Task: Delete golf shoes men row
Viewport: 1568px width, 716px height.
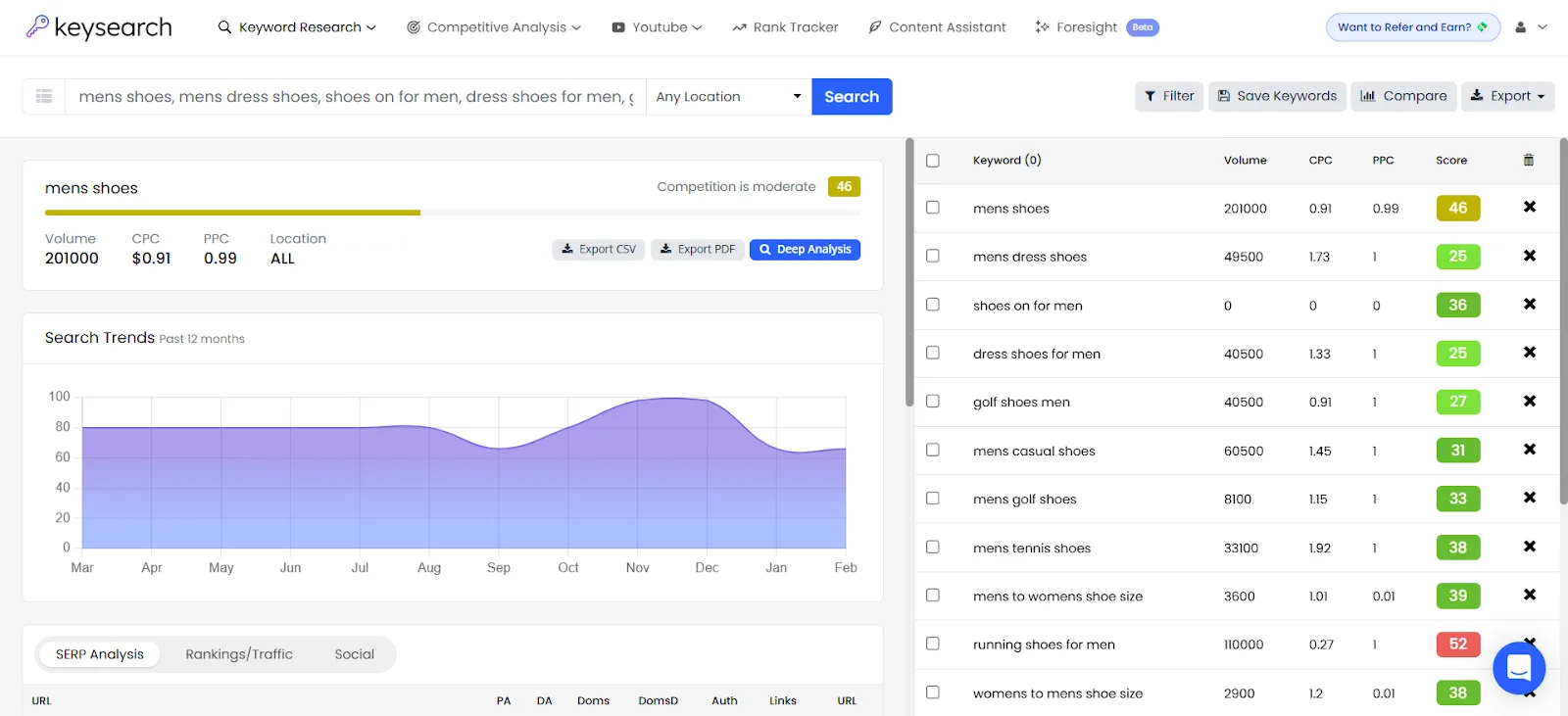Action: click(1530, 401)
